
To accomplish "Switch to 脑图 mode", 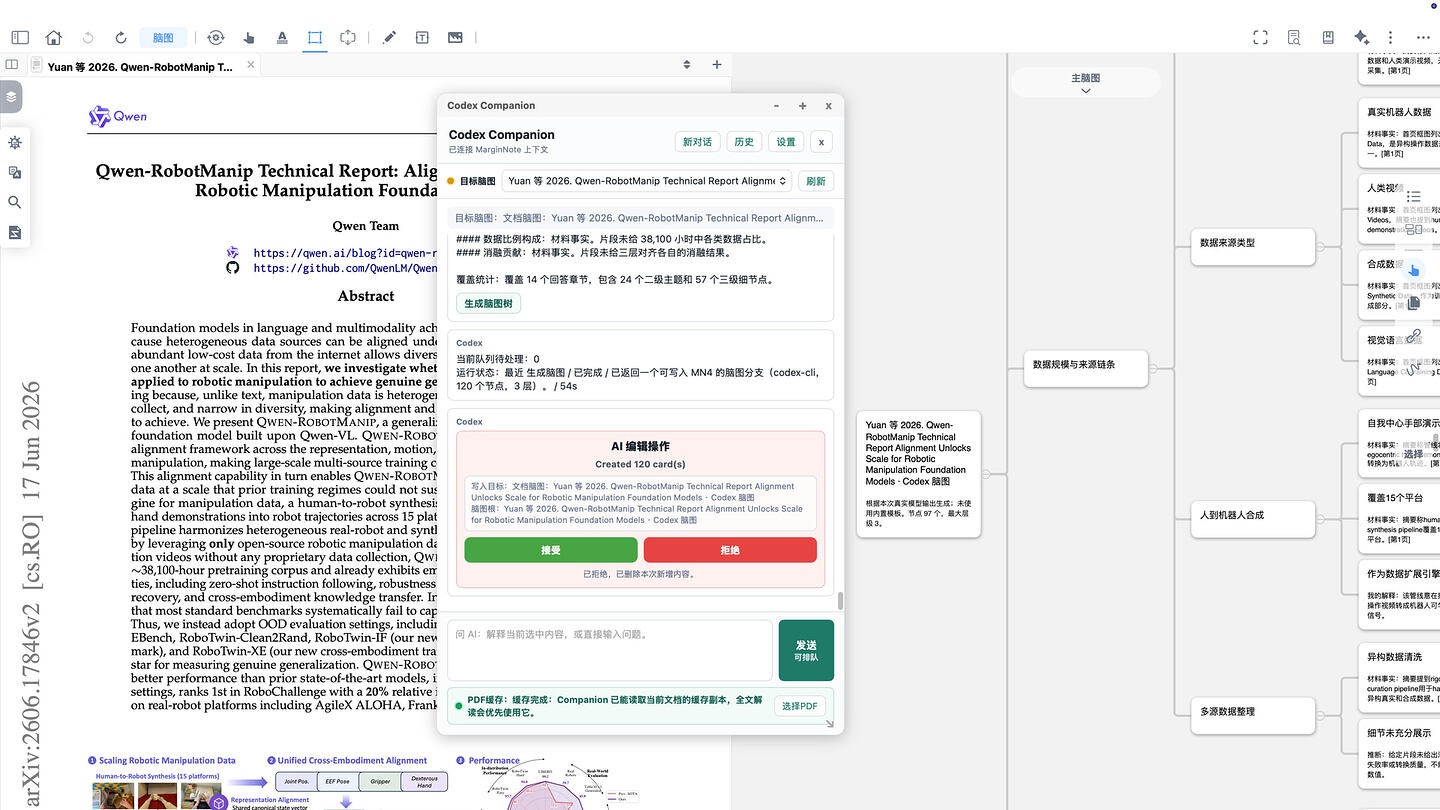I will coord(163,37).
